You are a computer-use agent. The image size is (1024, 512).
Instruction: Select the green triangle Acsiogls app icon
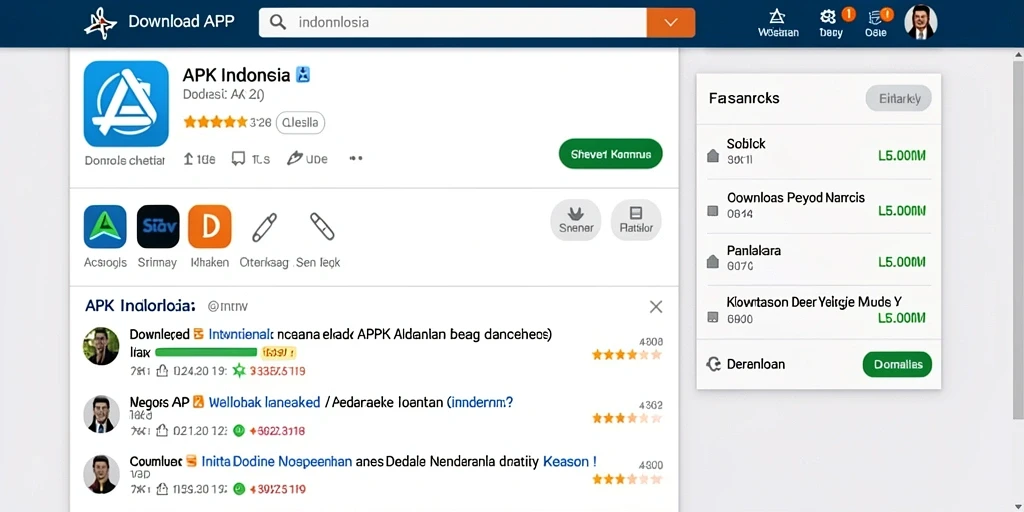click(x=104, y=227)
